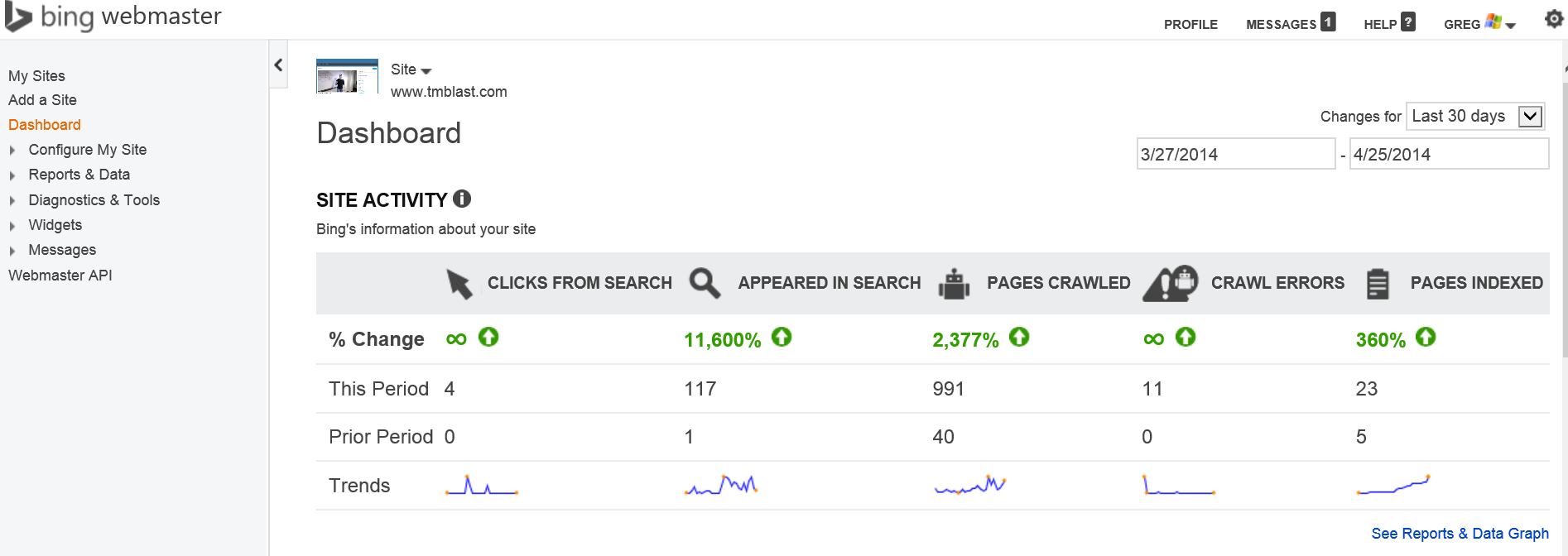
Task: Click the Messages count badge
Action: (x=1328, y=22)
